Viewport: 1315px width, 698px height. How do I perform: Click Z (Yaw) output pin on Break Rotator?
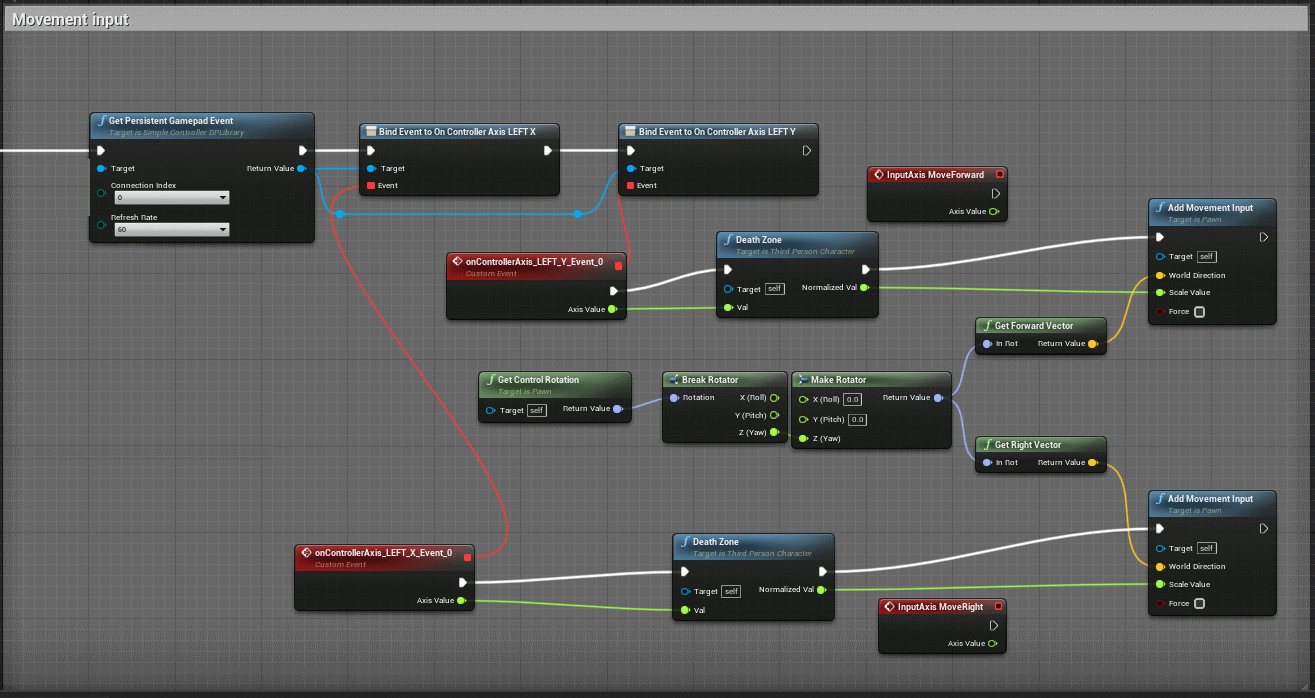(x=774, y=433)
